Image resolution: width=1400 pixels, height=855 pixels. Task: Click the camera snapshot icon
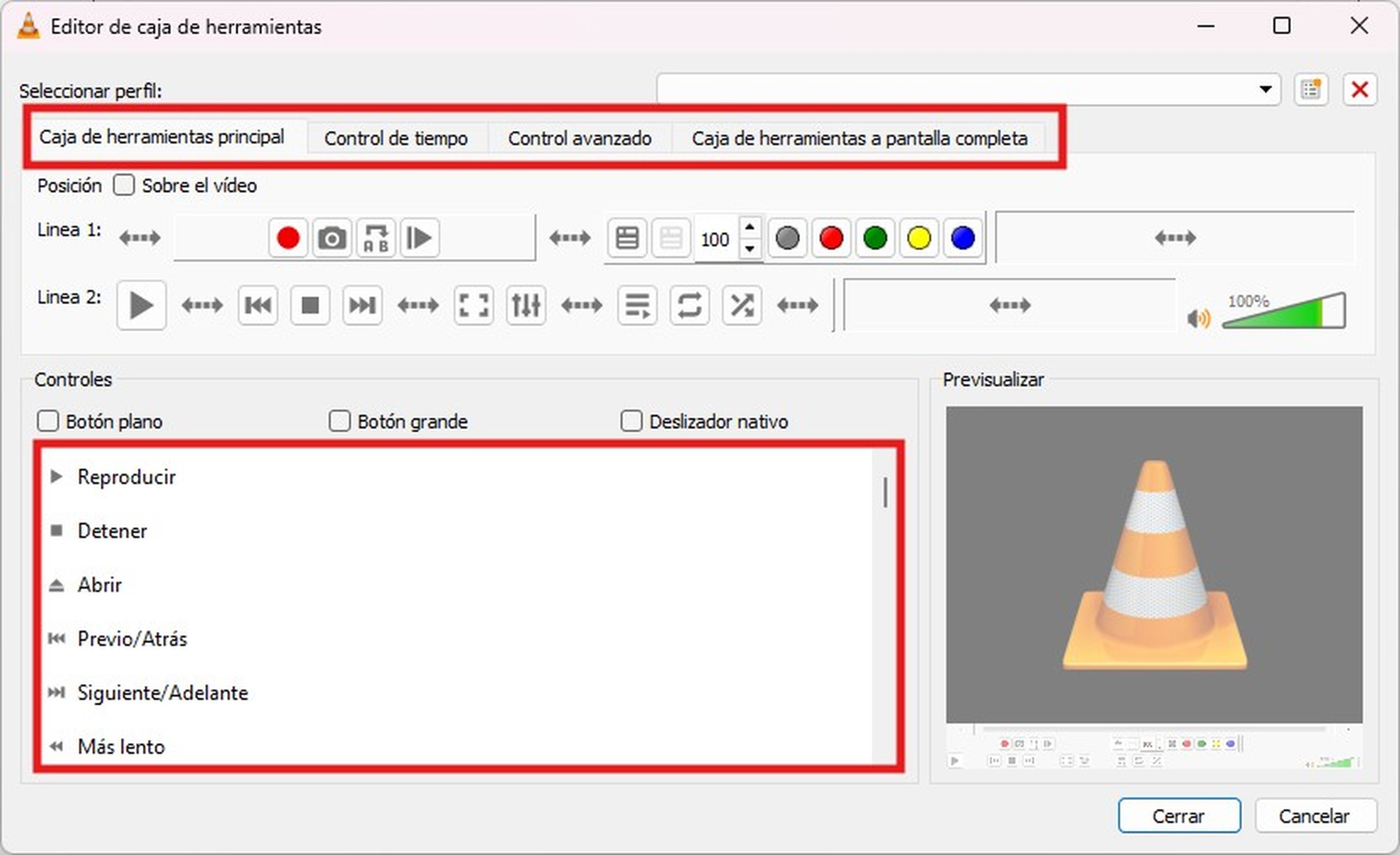click(332, 238)
